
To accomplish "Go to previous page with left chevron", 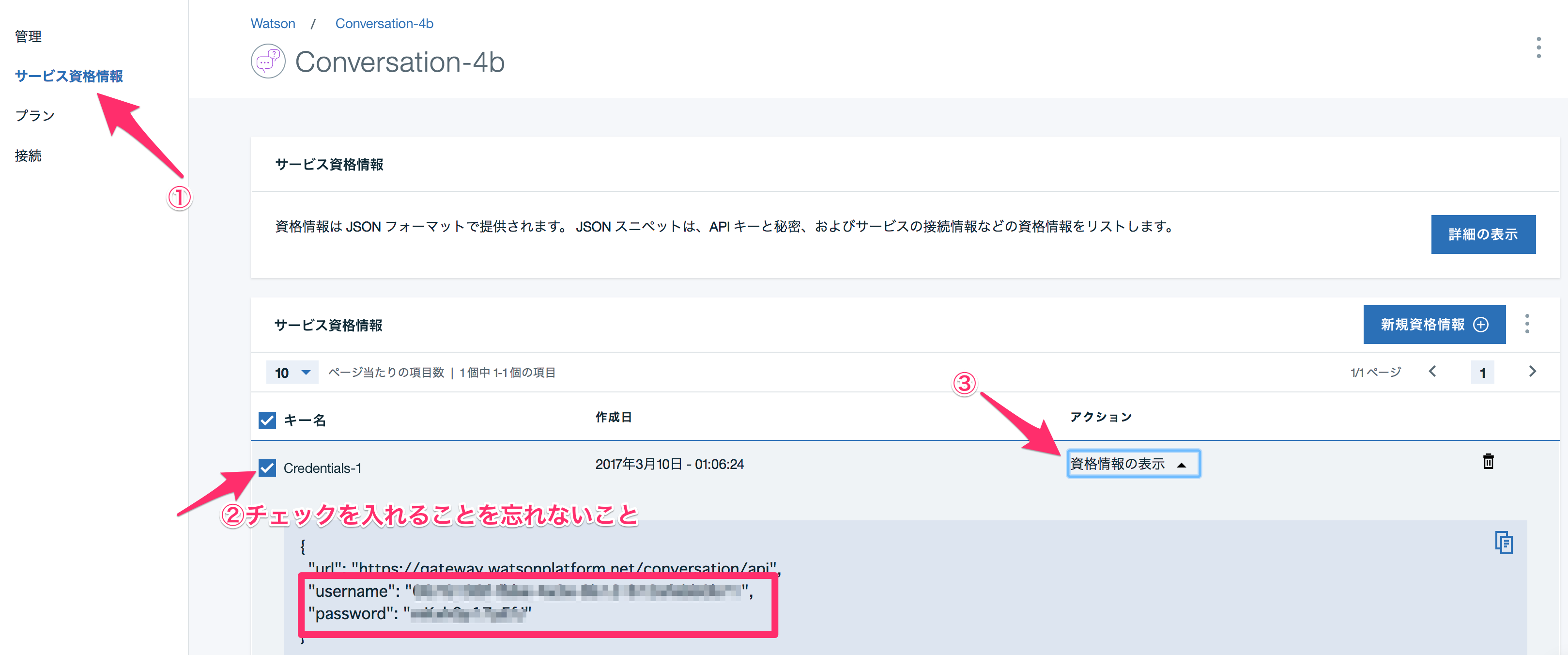I will 1432,372.
